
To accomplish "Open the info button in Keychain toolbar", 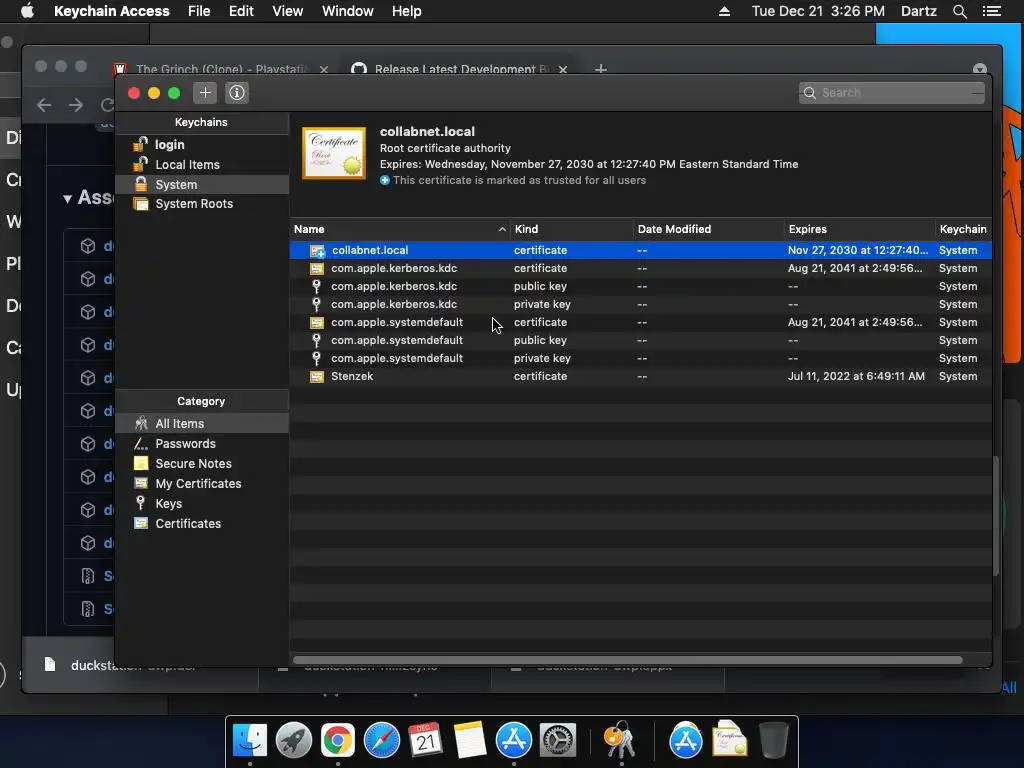I will click(237, 93).
